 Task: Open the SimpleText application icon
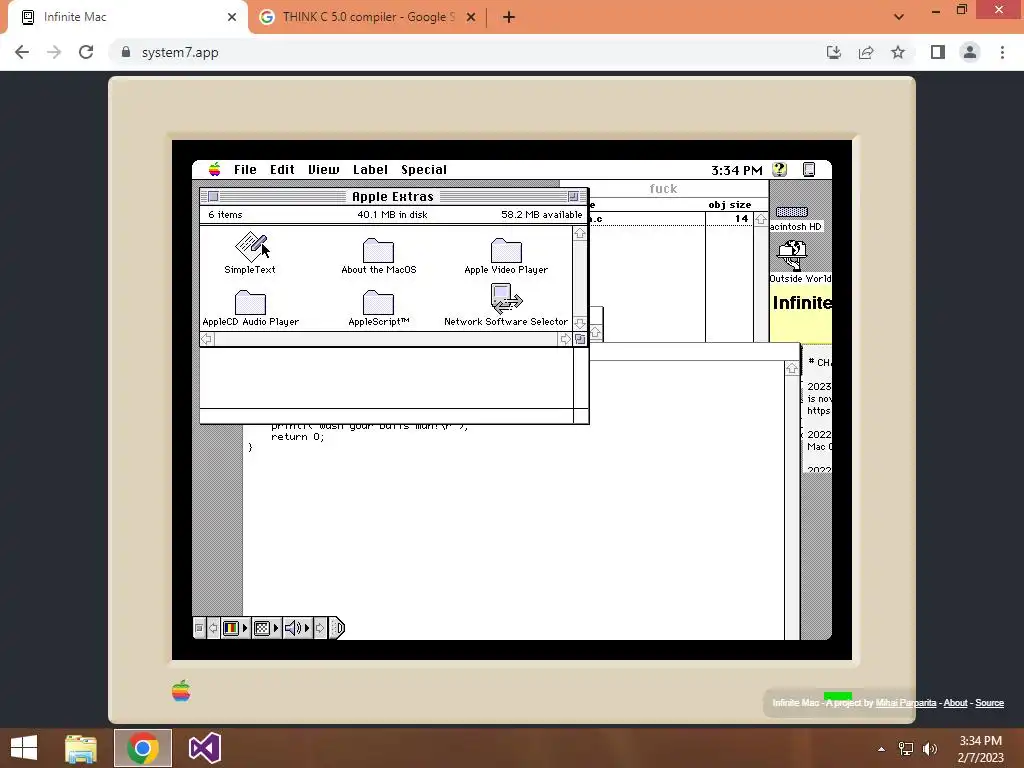tap(251, 247)
